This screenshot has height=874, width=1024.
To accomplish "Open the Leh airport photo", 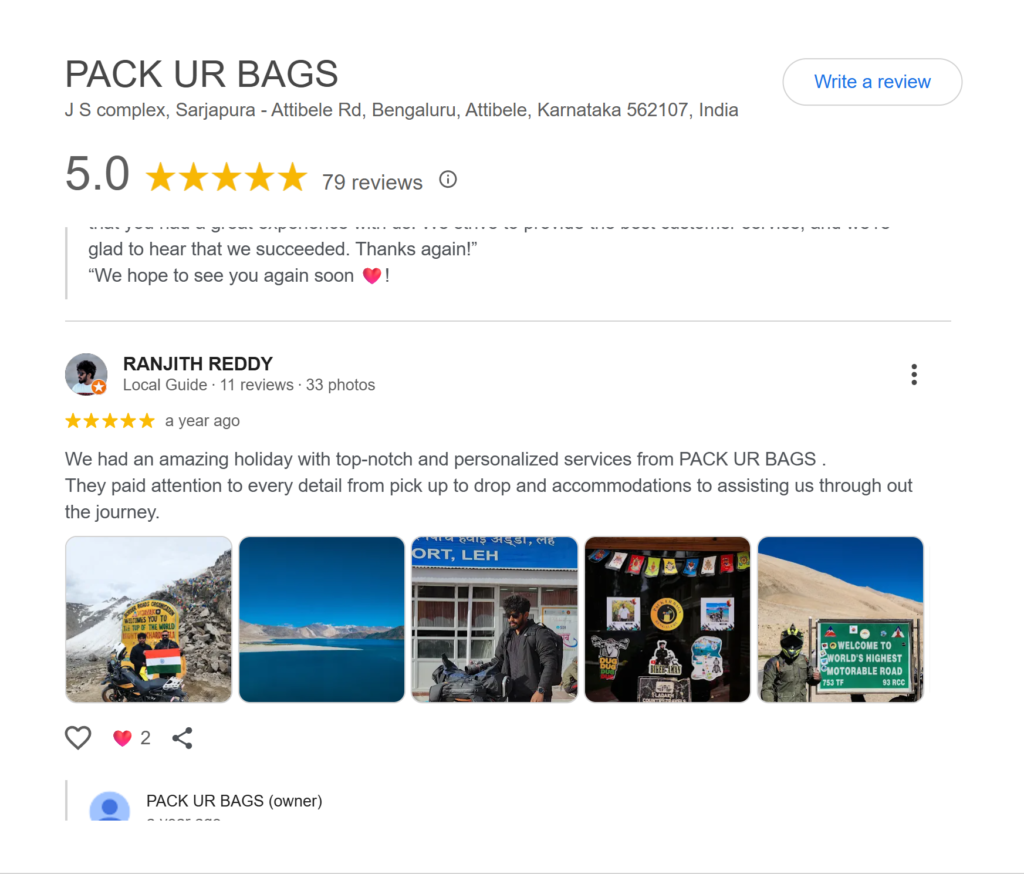I will [x=494, y=619].
